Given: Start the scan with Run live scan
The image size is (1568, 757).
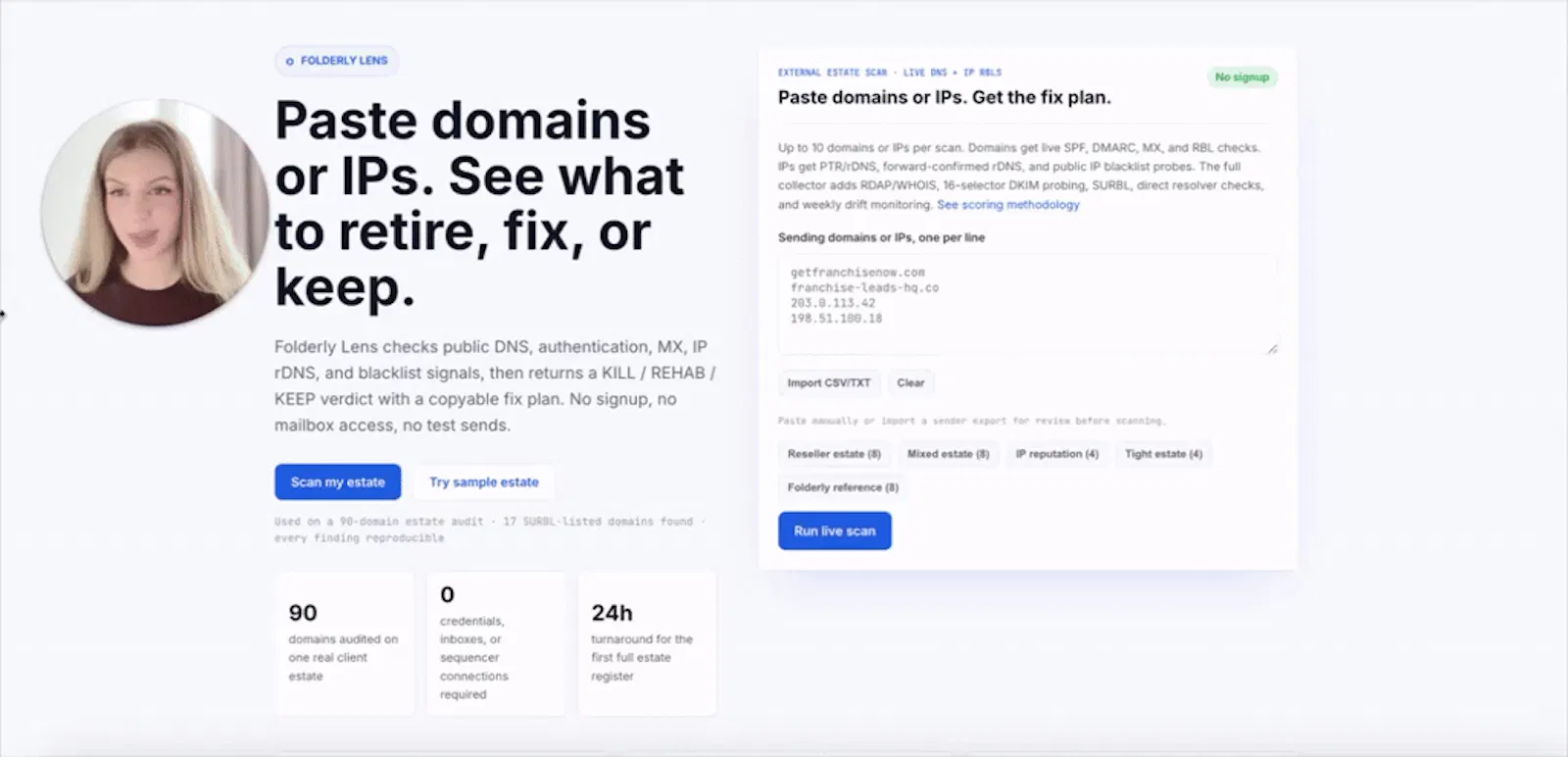Looking at the screenshot, I should tap(834, 530).
